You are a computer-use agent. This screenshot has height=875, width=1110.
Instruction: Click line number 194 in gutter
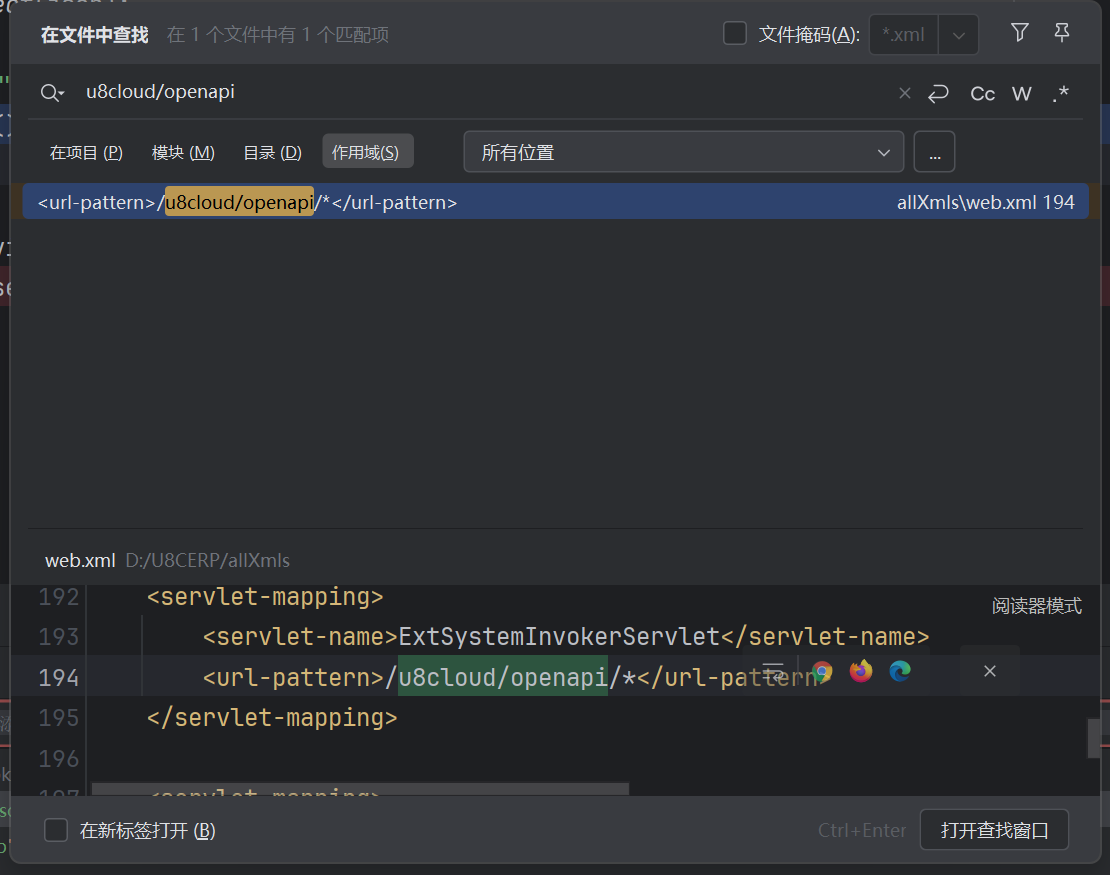59,677
